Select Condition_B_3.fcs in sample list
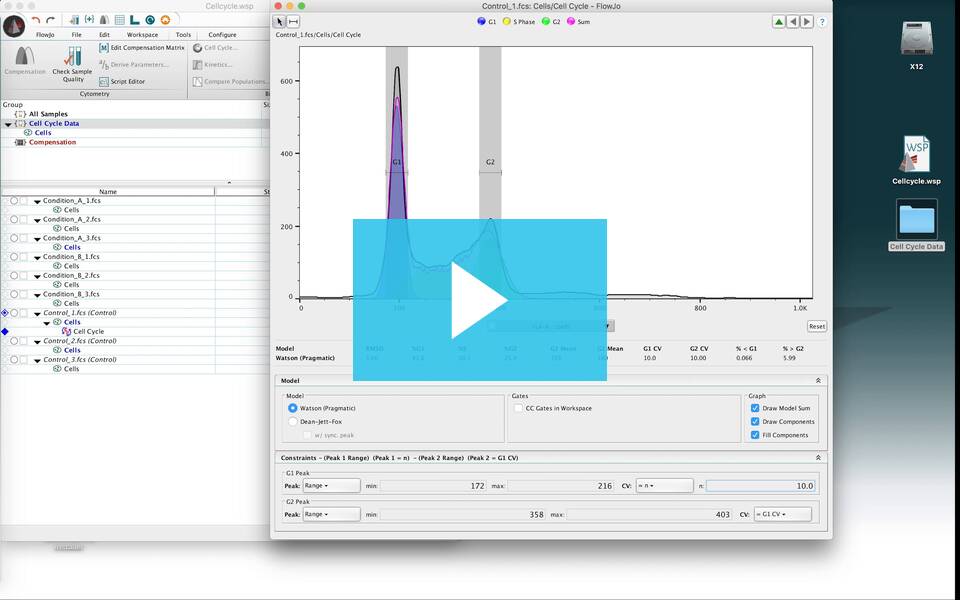The height and width of the screenshot is (600, 960). click(71, 294)
